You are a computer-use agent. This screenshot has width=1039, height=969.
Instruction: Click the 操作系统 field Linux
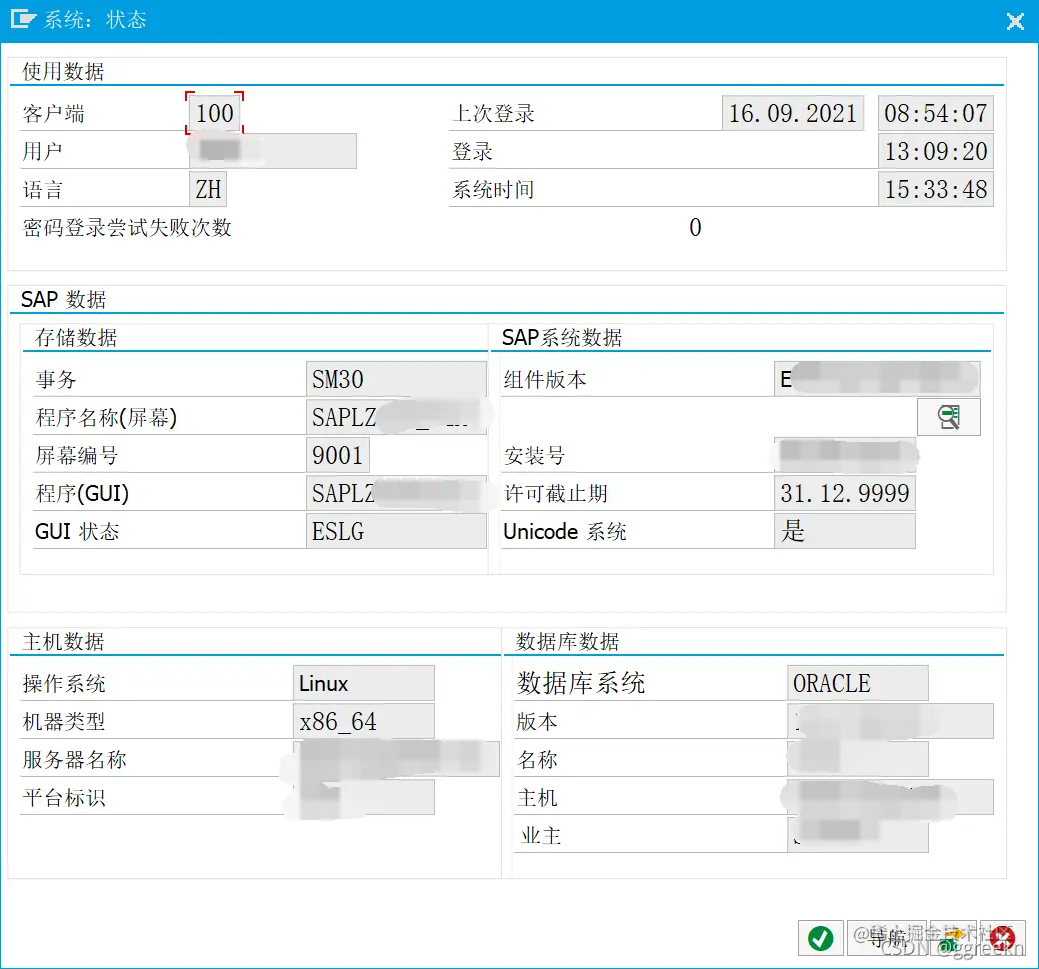364,683
